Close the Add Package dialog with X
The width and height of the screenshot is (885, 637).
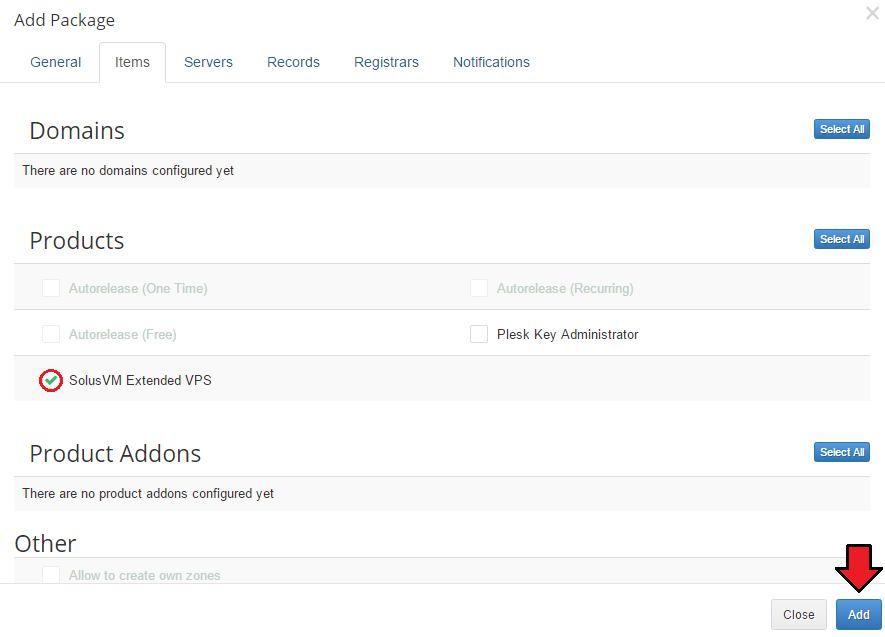tap(872, 13)
